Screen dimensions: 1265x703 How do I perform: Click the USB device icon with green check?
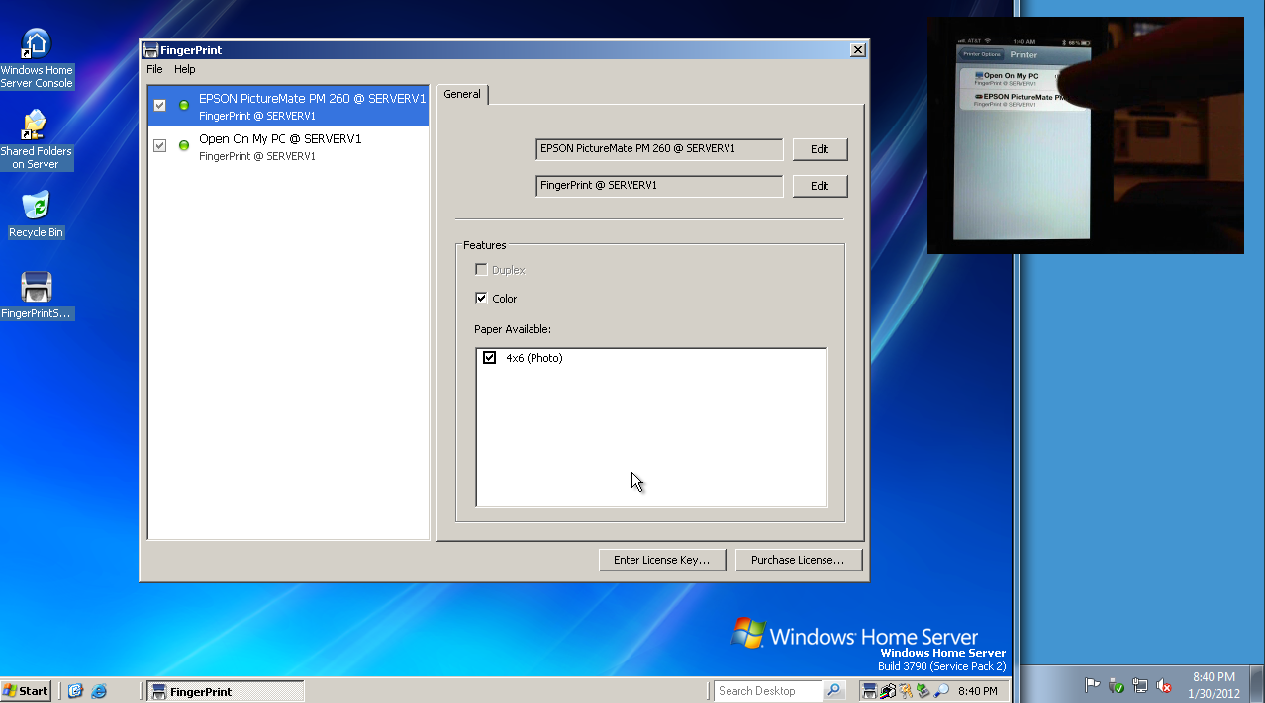tap(1116, 685)
